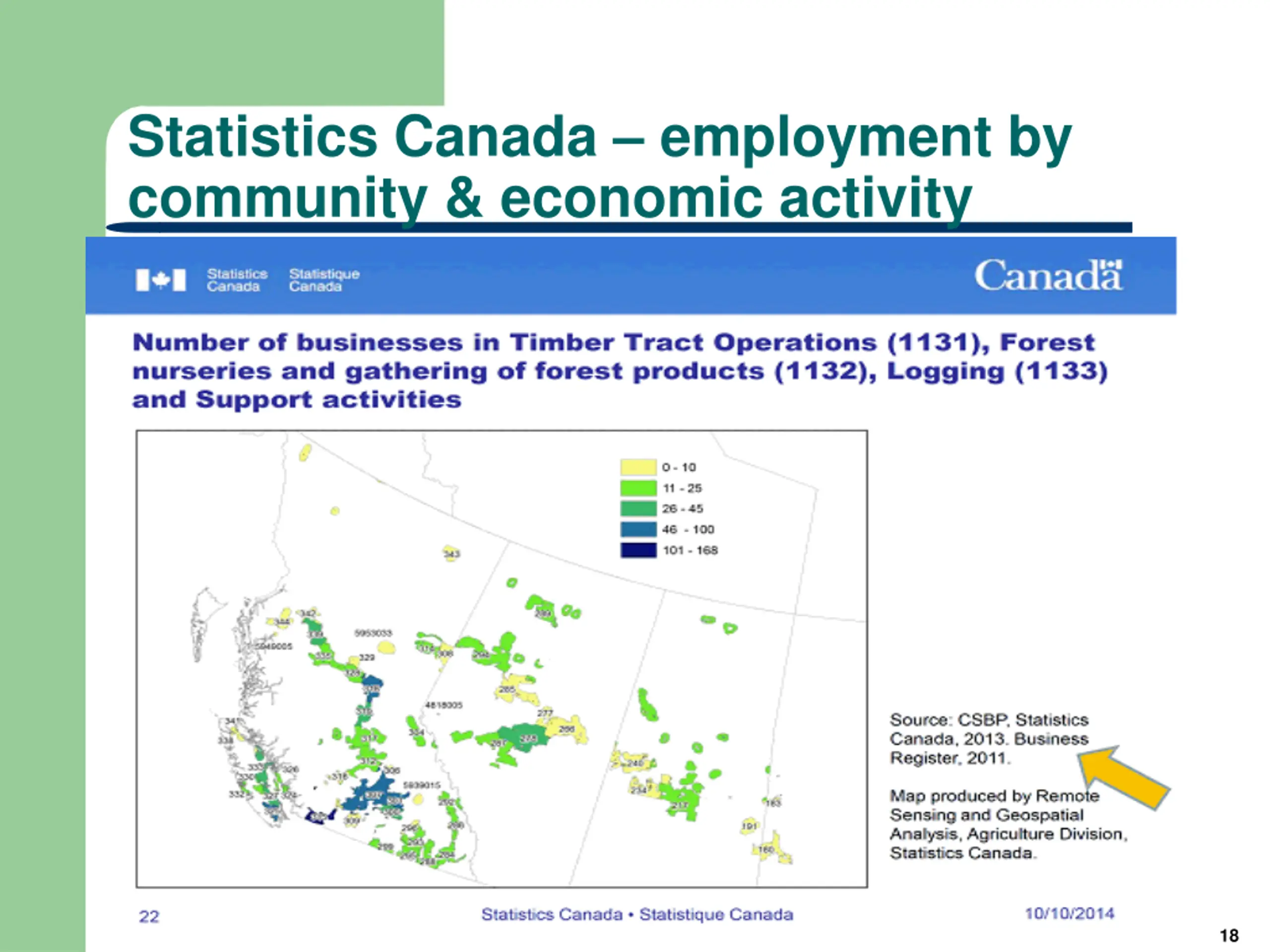Click the 'Statistique Canada' text in the blue header
The height and width of the screenshot is (952, 1270).
pos(324,280)
